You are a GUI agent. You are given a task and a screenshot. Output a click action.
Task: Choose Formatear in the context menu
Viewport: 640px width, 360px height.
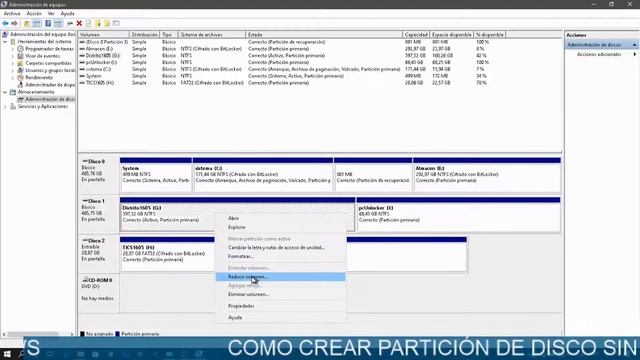click(280, 257)
